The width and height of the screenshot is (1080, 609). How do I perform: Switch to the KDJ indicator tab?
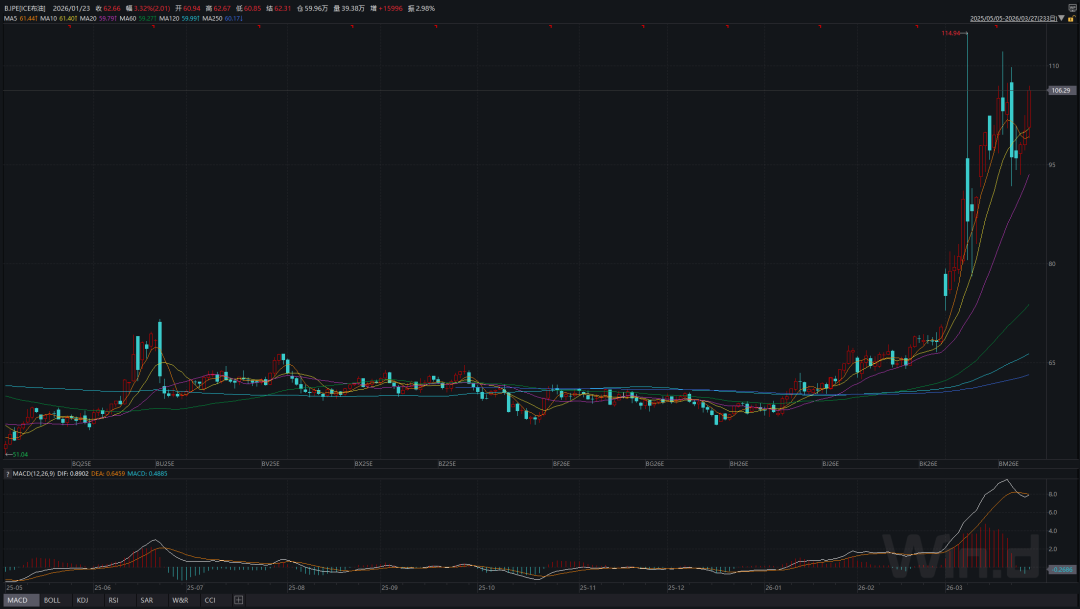(83, 600)
